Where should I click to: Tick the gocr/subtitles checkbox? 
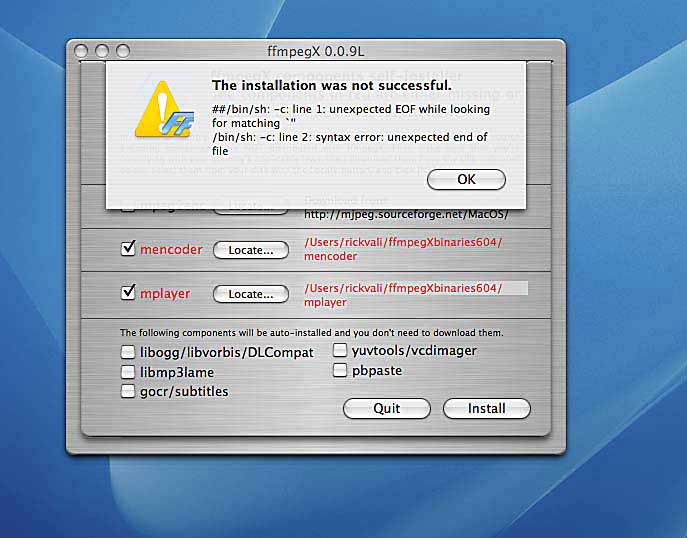click(x=128, y=391)
